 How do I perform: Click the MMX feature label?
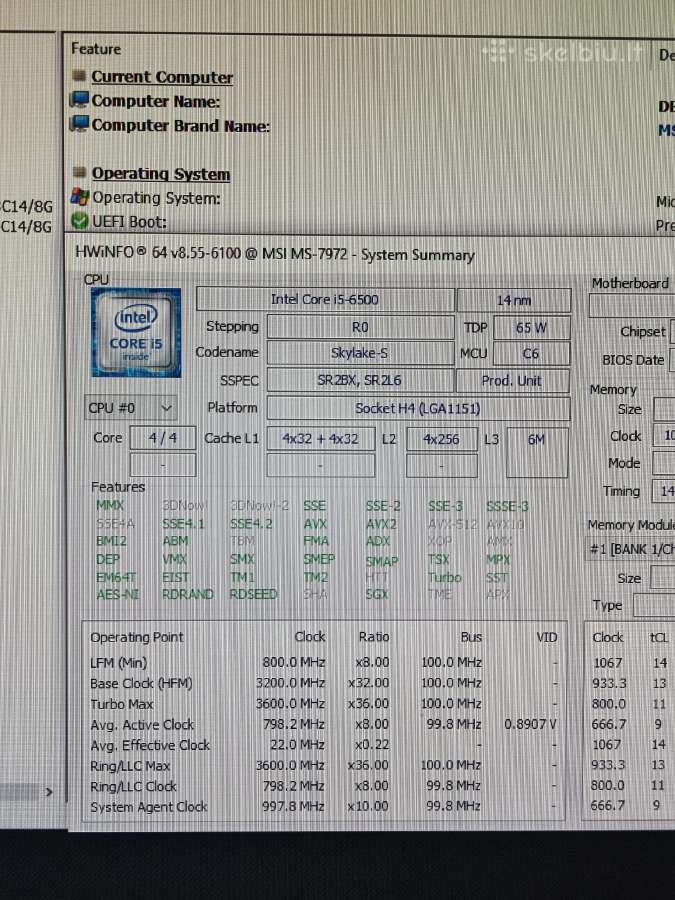[110, 505]
